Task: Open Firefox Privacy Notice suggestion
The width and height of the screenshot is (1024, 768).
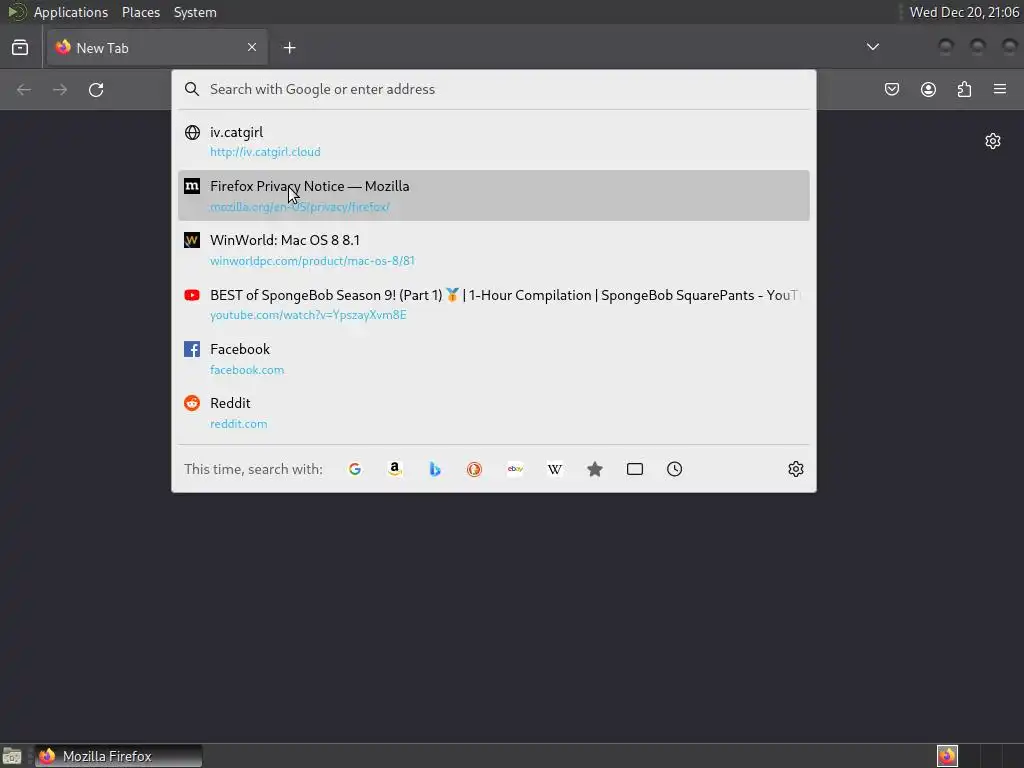Action: 494,195
